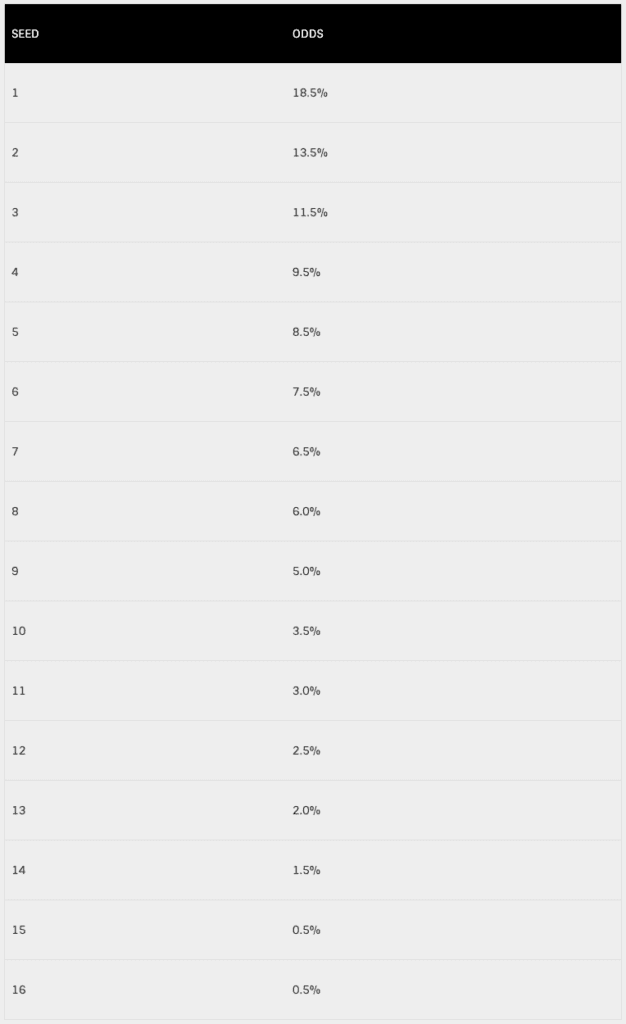This screenshot has width=626, height=1024.
Task: Select the 8.5% odds value
Action: 306,332
